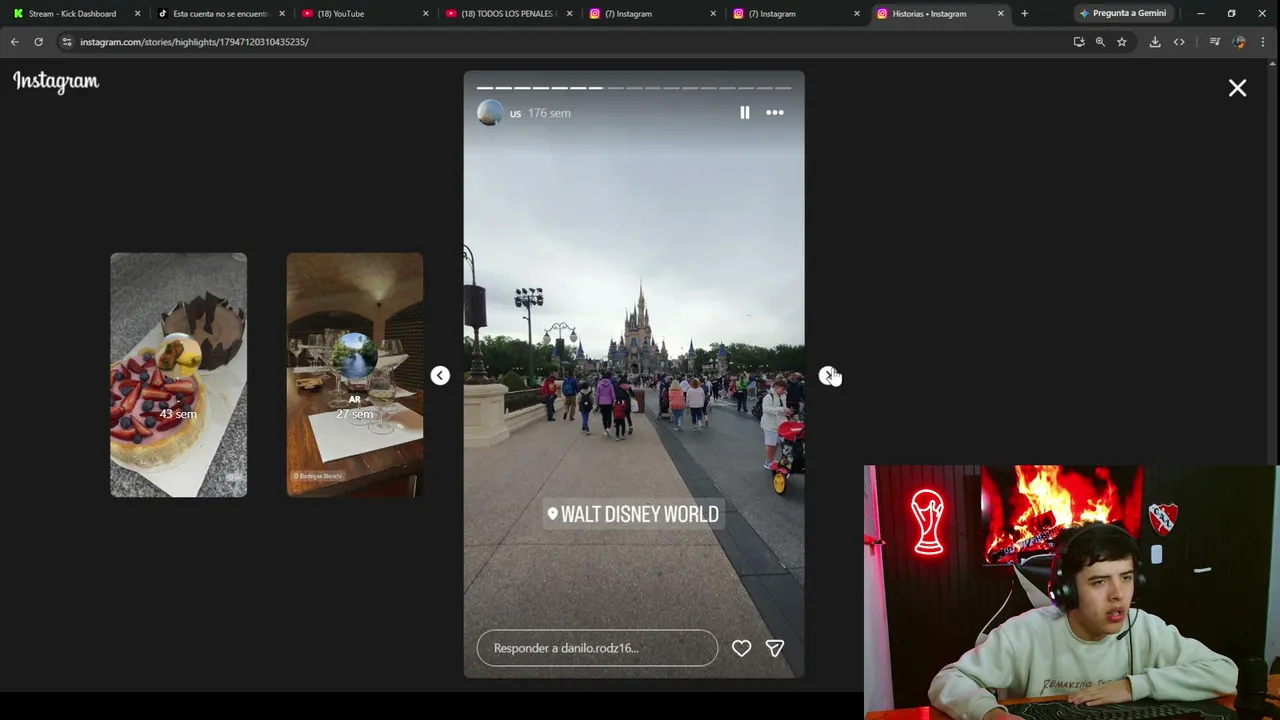
Task: Click the 'us' highlight name
Action: coord(515,113)
